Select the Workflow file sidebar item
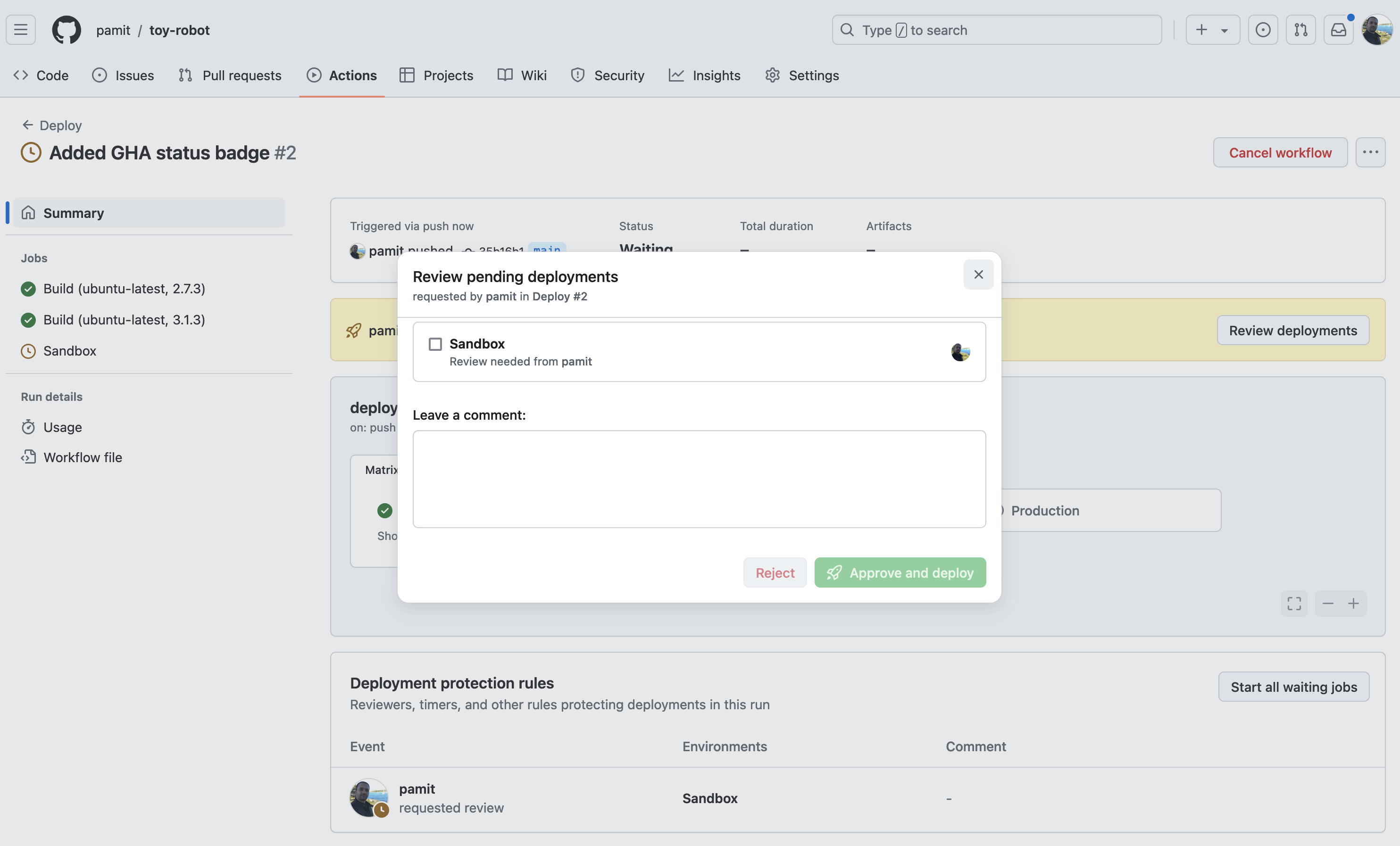The width and height of the screenshot is (1400, 846). coord(83,457)
